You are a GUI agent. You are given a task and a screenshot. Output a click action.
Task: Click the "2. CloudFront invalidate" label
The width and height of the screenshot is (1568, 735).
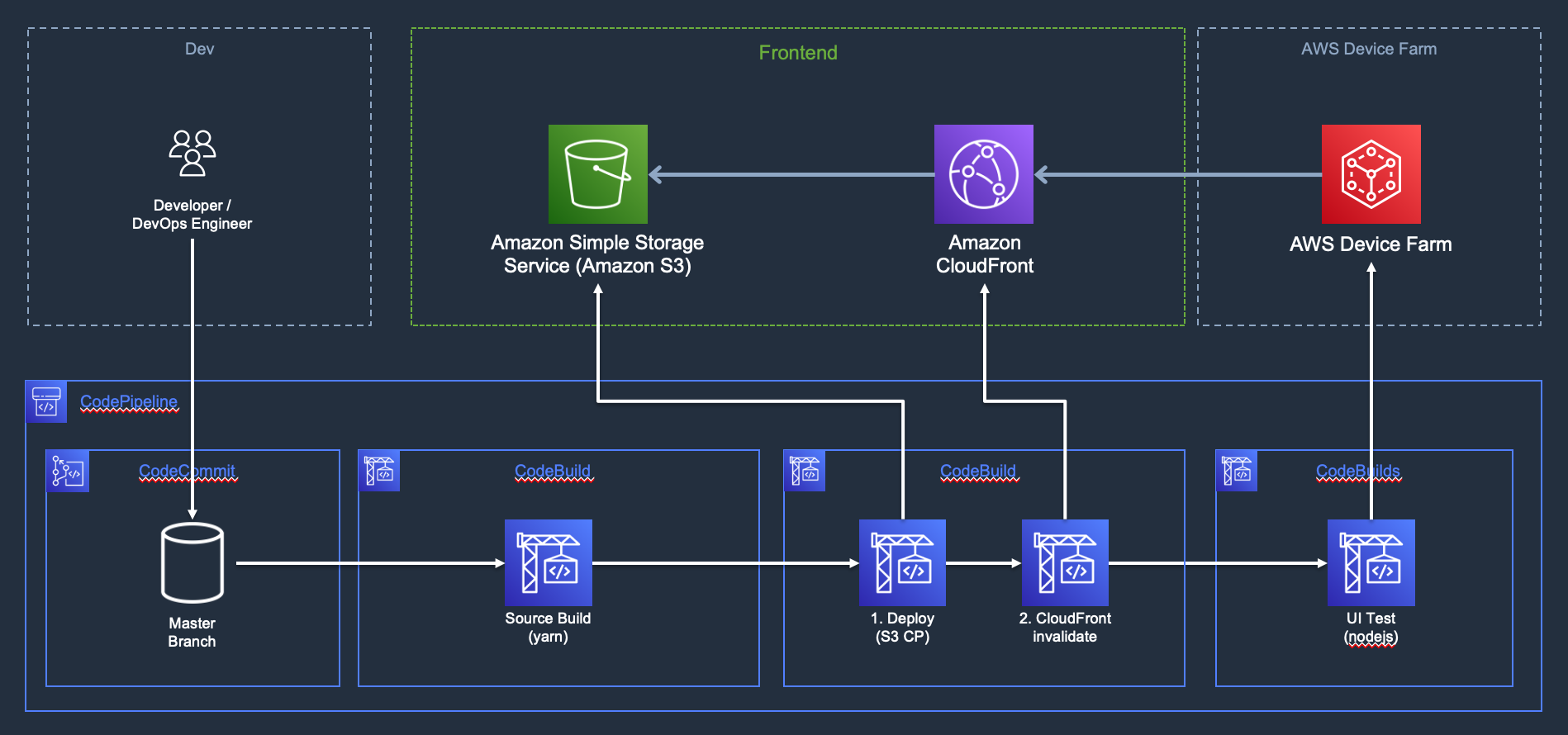1065,628
